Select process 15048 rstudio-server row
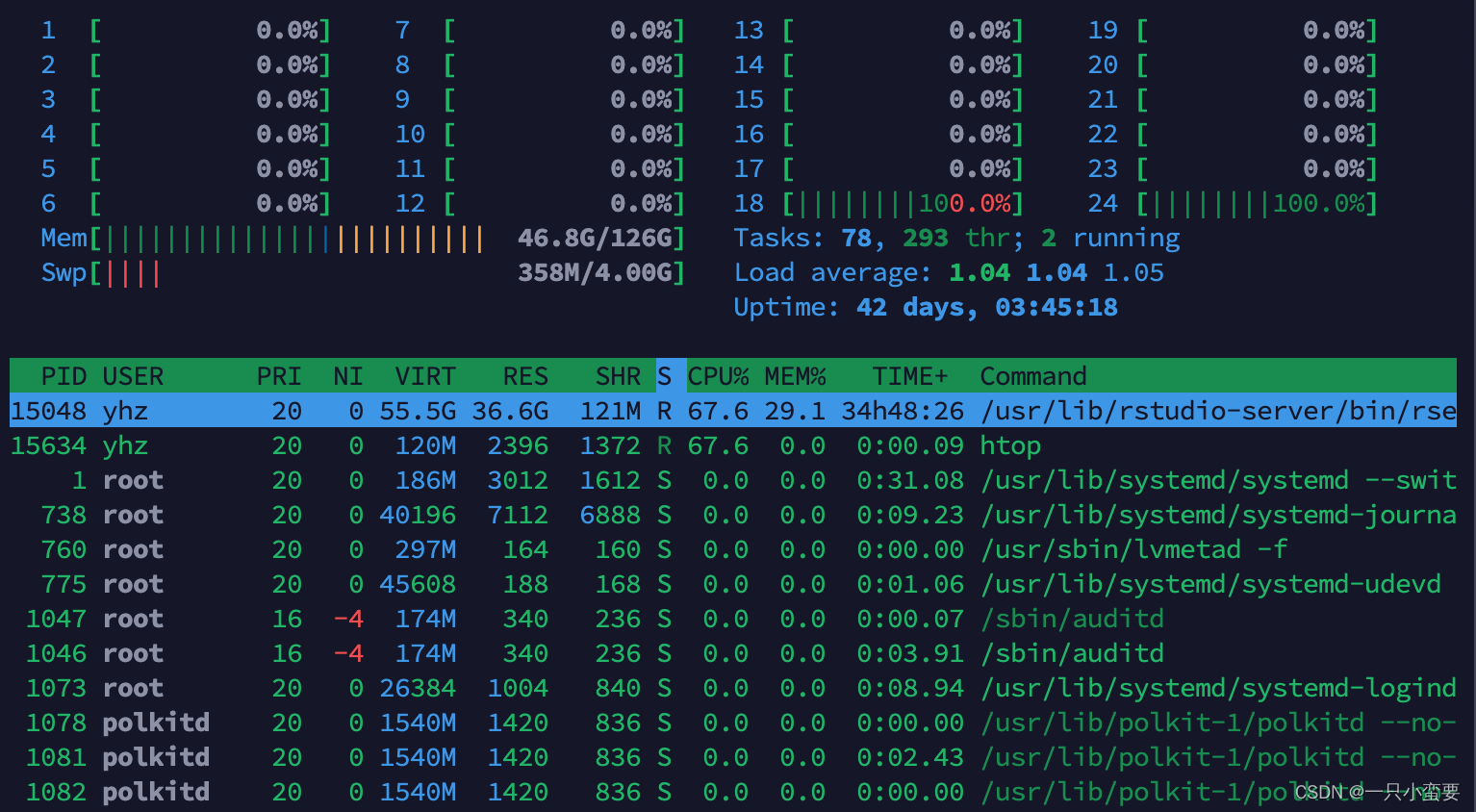Image resolution: width=1476 pixels, height=812 pixels. 733,411
